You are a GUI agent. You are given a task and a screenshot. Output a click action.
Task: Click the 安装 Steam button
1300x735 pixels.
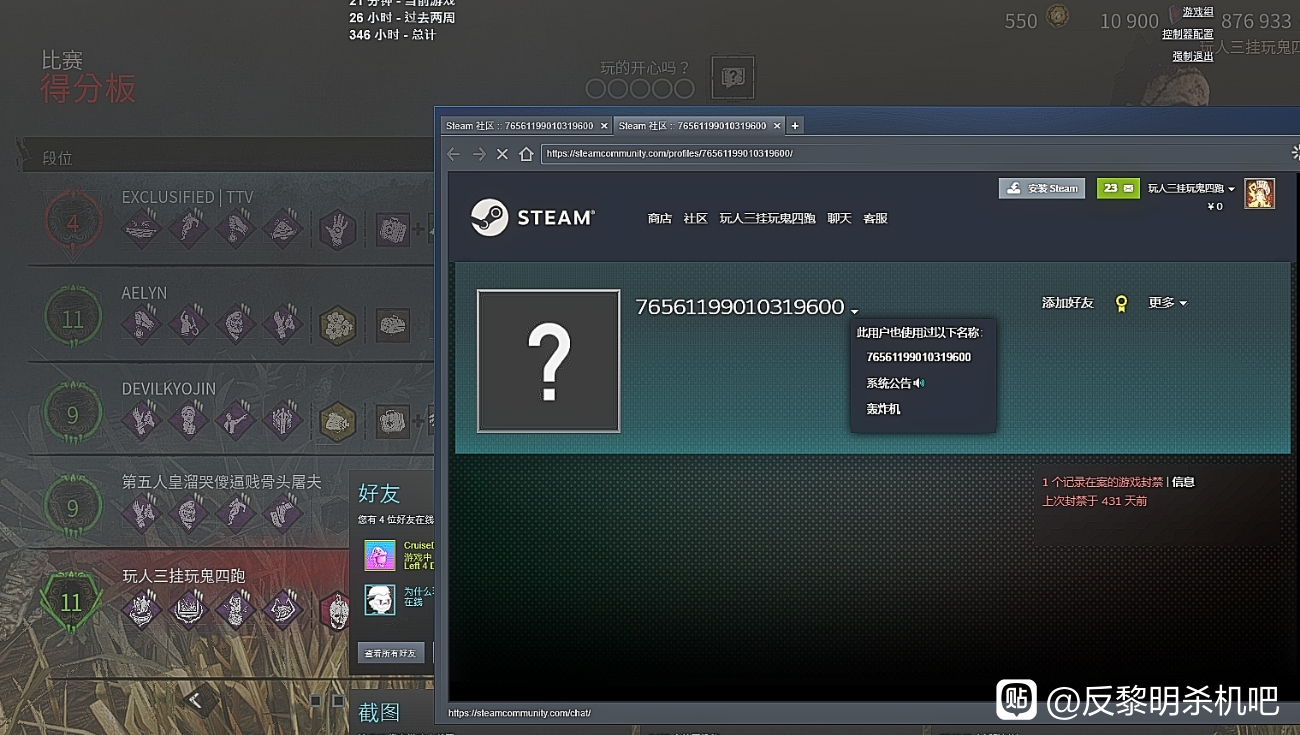tap(1042, 188)
